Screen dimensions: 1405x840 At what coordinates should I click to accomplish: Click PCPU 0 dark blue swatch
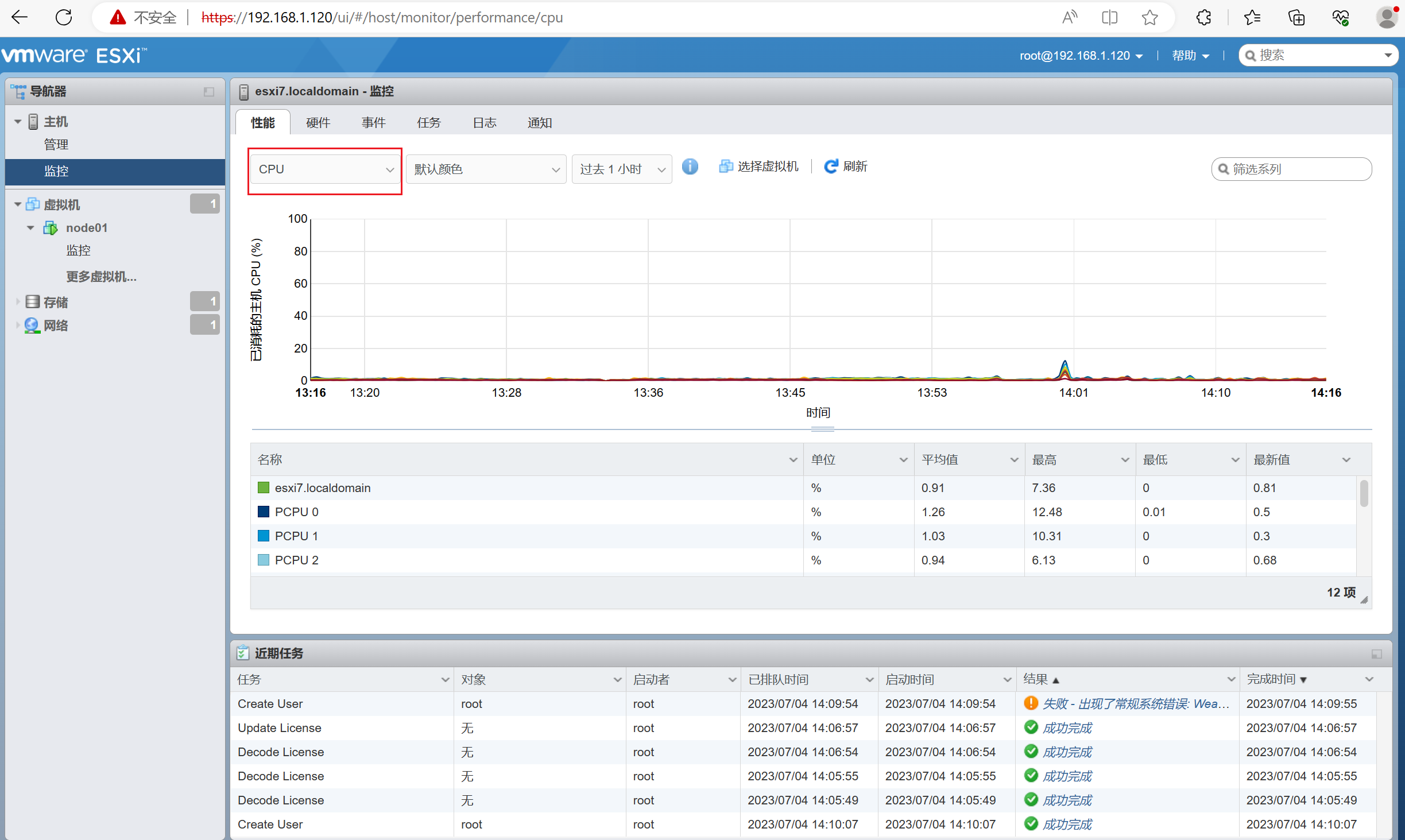click(264, 512)
